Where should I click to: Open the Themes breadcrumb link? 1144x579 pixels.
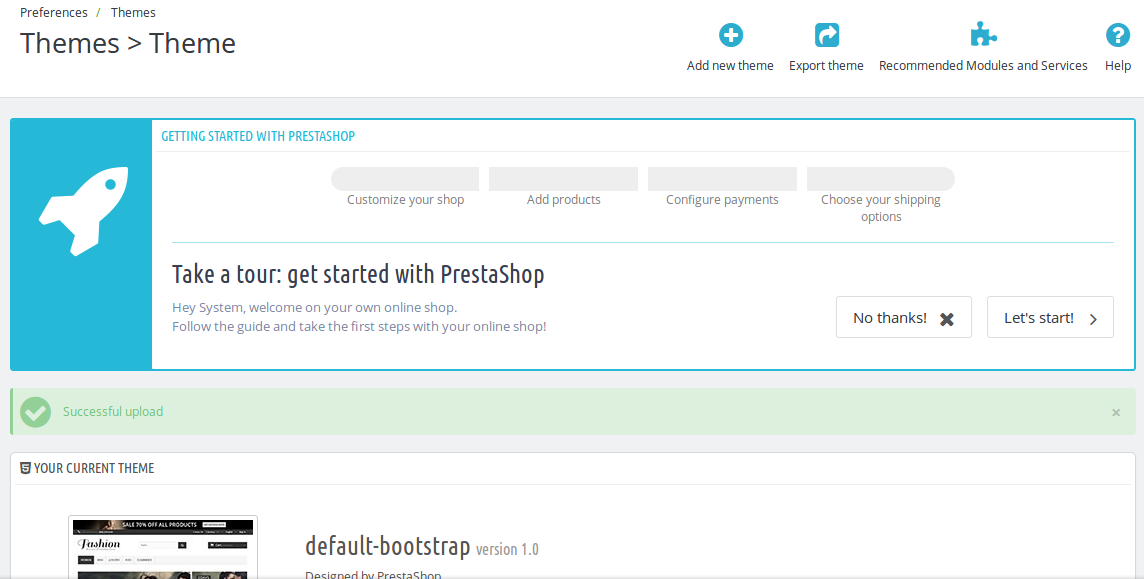pos(134,12)
